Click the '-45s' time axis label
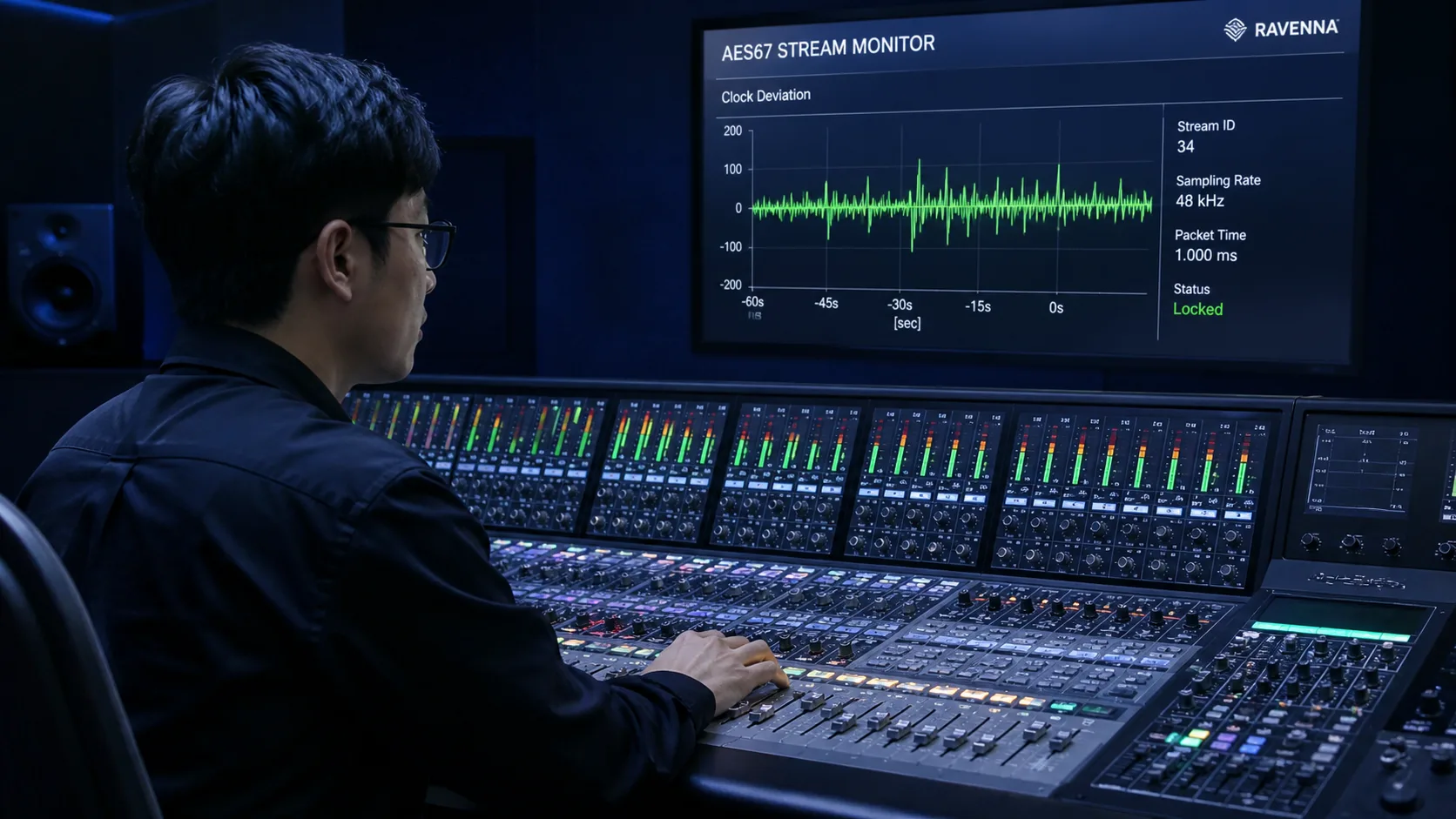This screenshot has width=1456, height=819. pyautogui.click(x=826, y=303)
